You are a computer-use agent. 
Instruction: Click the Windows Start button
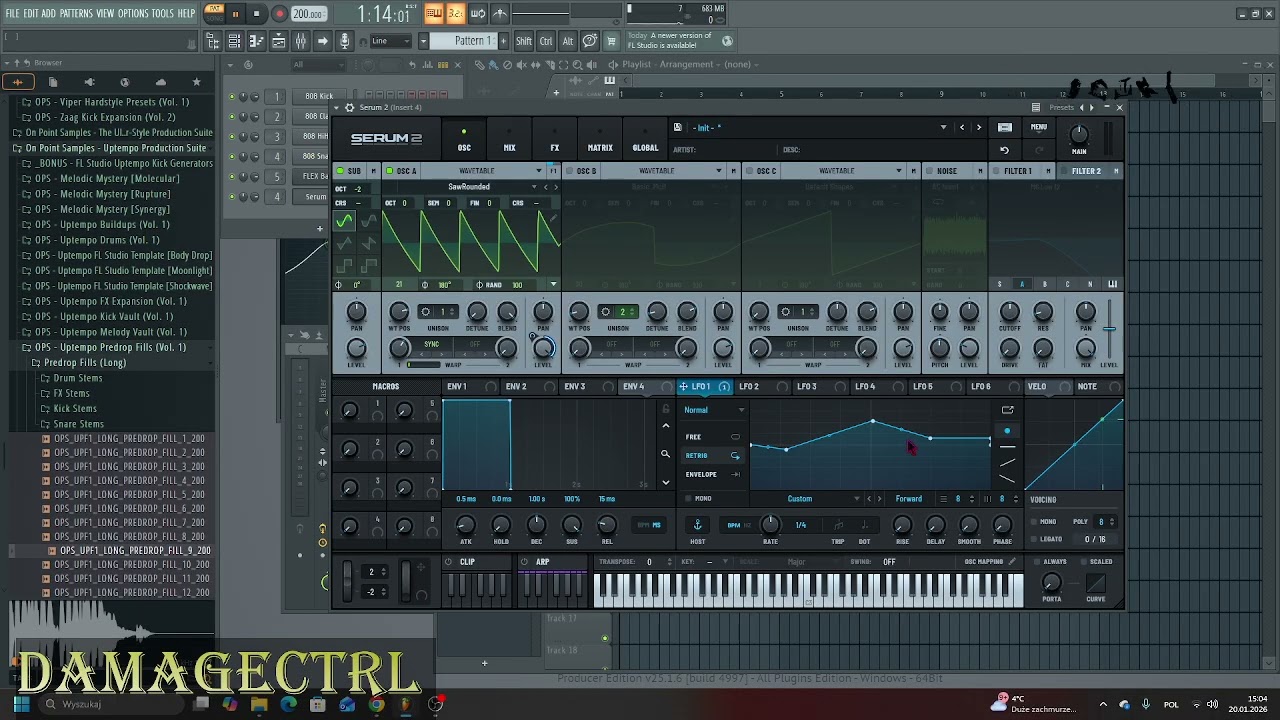point(21,704)
